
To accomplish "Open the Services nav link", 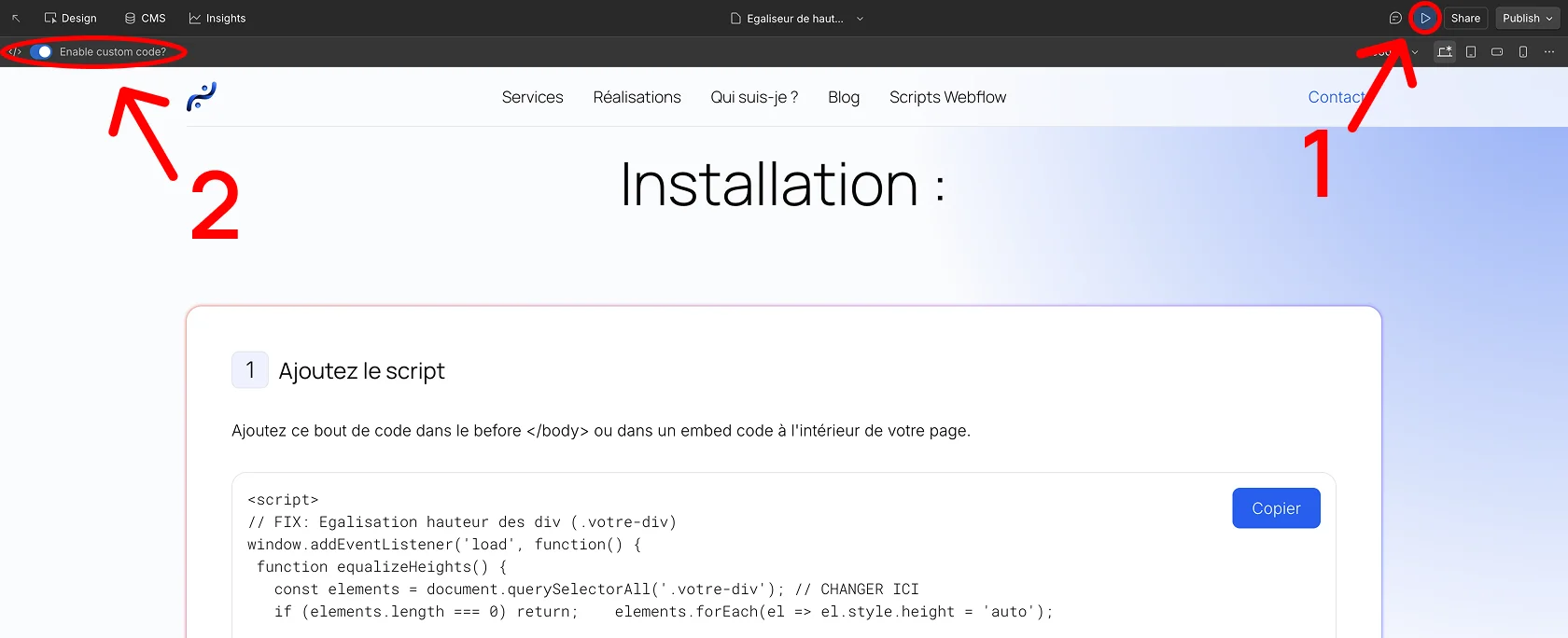I will (x=533, y=97).
